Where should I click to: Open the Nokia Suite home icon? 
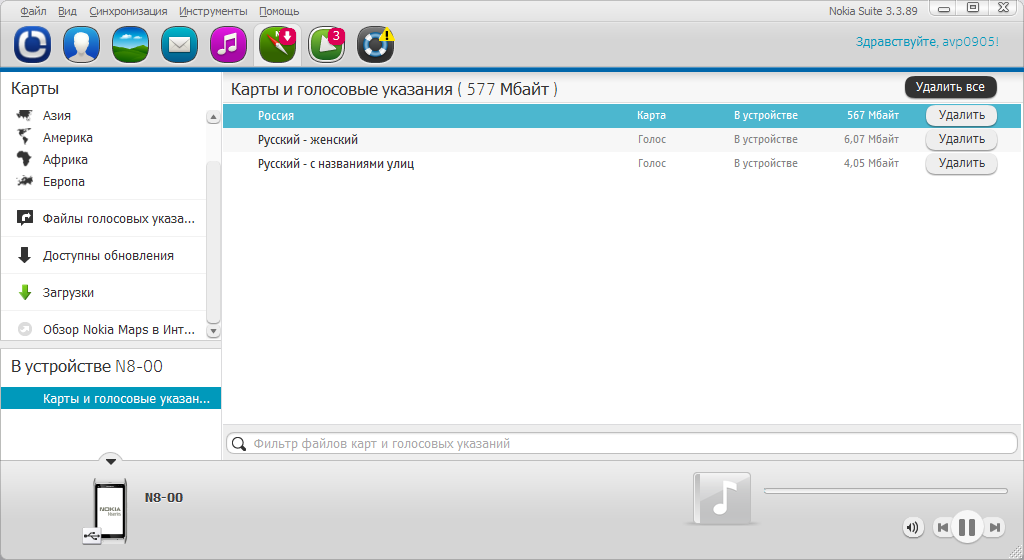(x=32, y=45)
